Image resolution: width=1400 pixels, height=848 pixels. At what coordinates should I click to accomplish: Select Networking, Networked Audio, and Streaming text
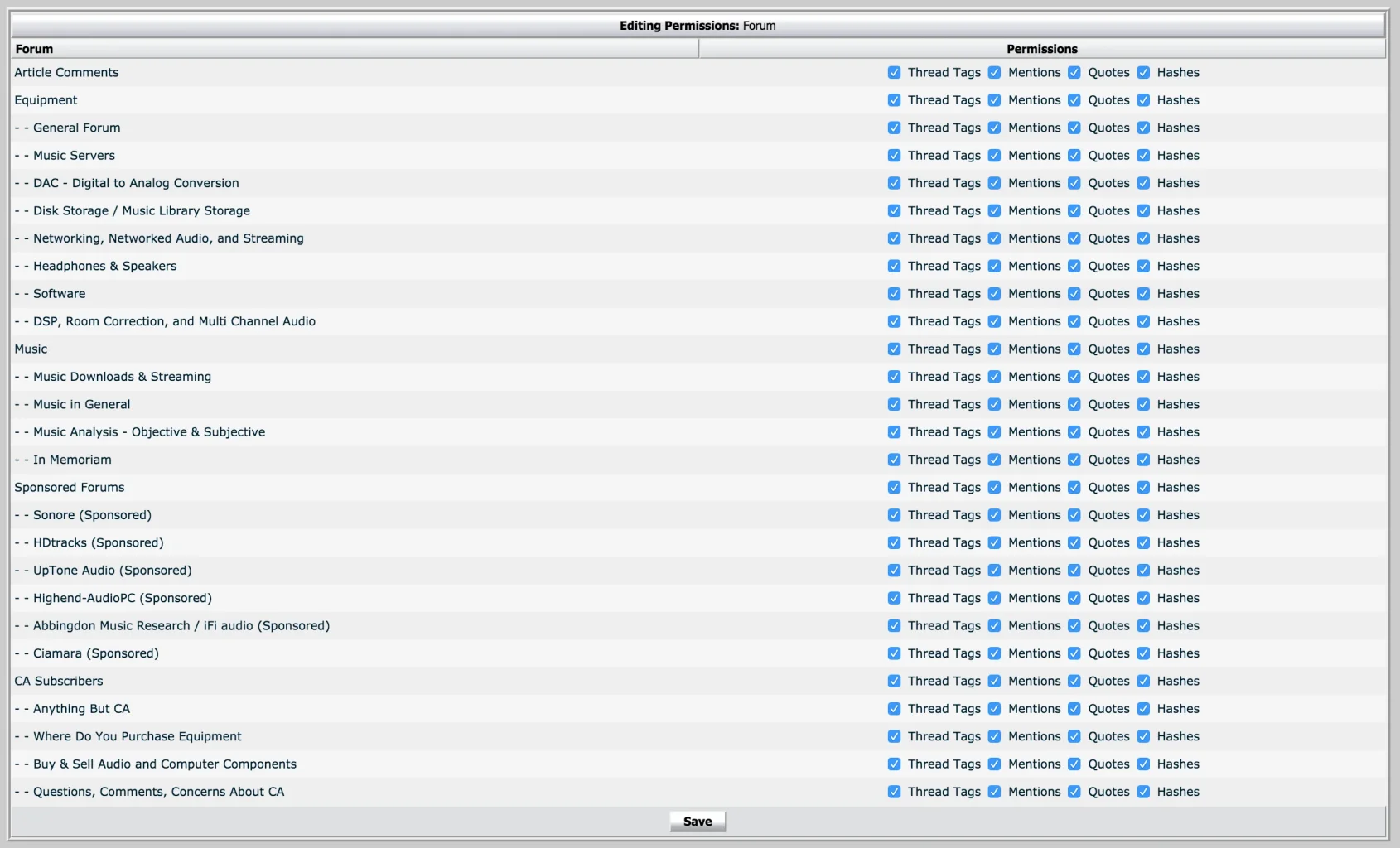pos(168,238)
